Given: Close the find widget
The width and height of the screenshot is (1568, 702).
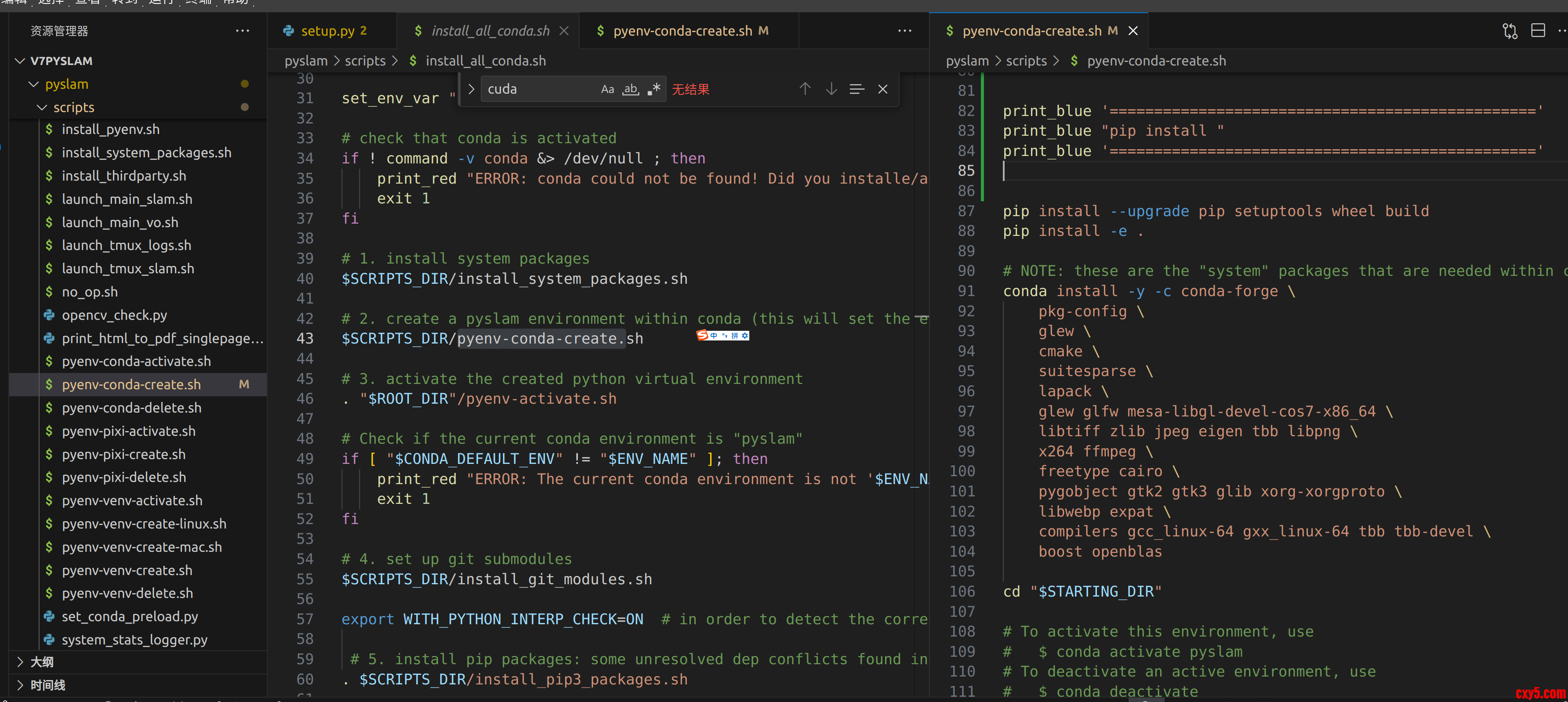Looking at the screenshot, I should tap(882, 90).
